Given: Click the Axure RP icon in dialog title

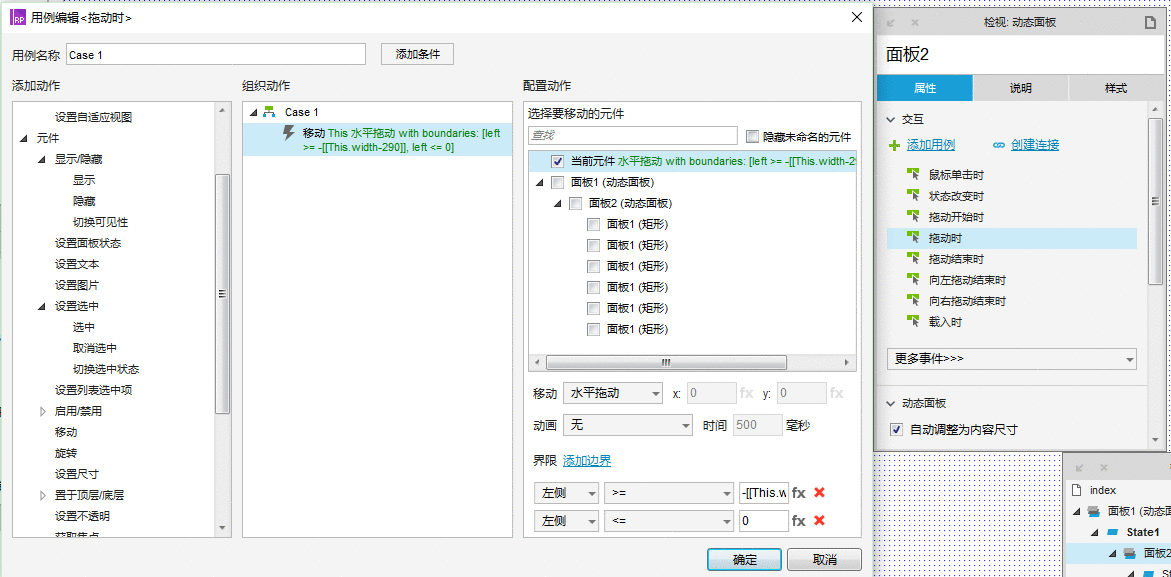Looking at the screenshot, I should click(x=19, y=17).
